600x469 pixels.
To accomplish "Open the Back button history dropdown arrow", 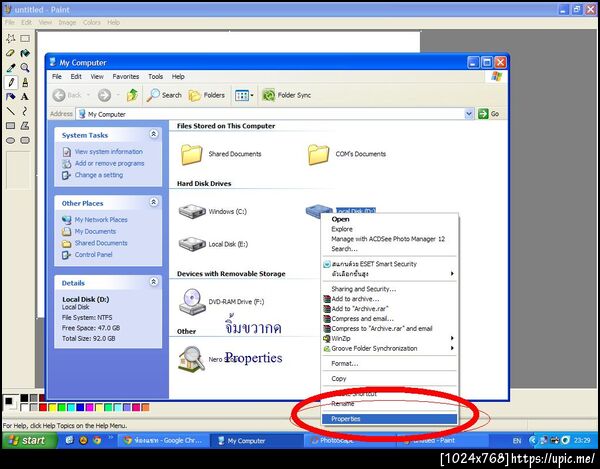I will 88,95.
